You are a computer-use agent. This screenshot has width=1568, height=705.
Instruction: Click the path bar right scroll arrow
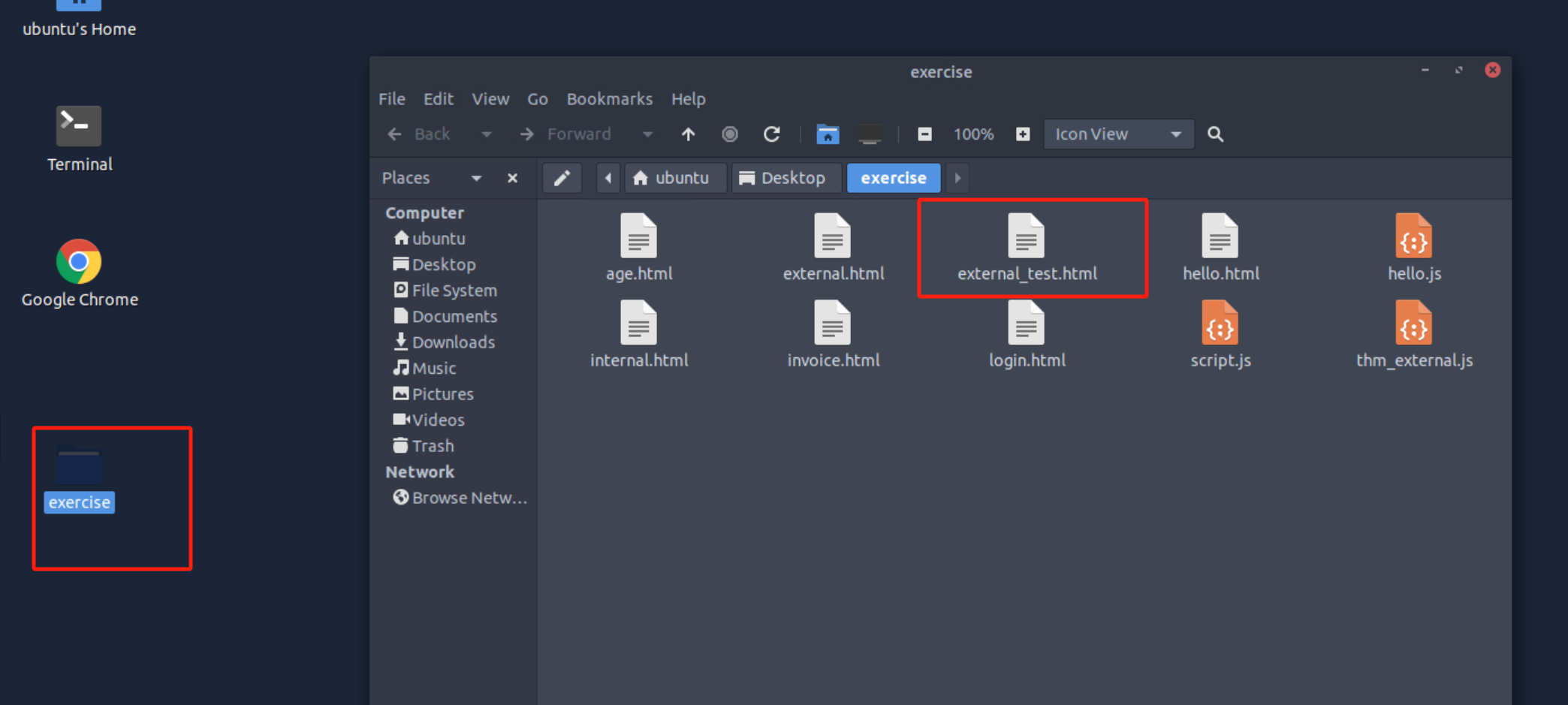[957, 178]
